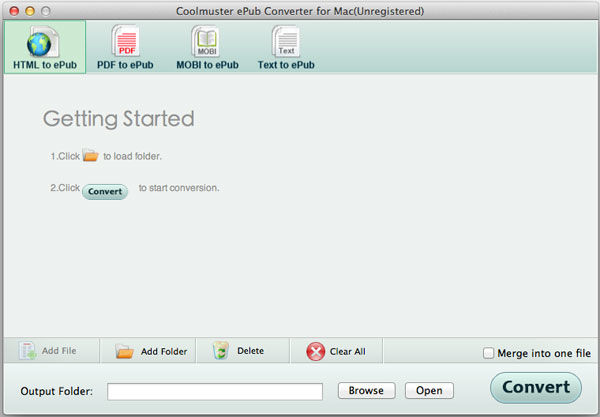Click Browse to choose output folder
600x417 pixels.
point(366,391)
